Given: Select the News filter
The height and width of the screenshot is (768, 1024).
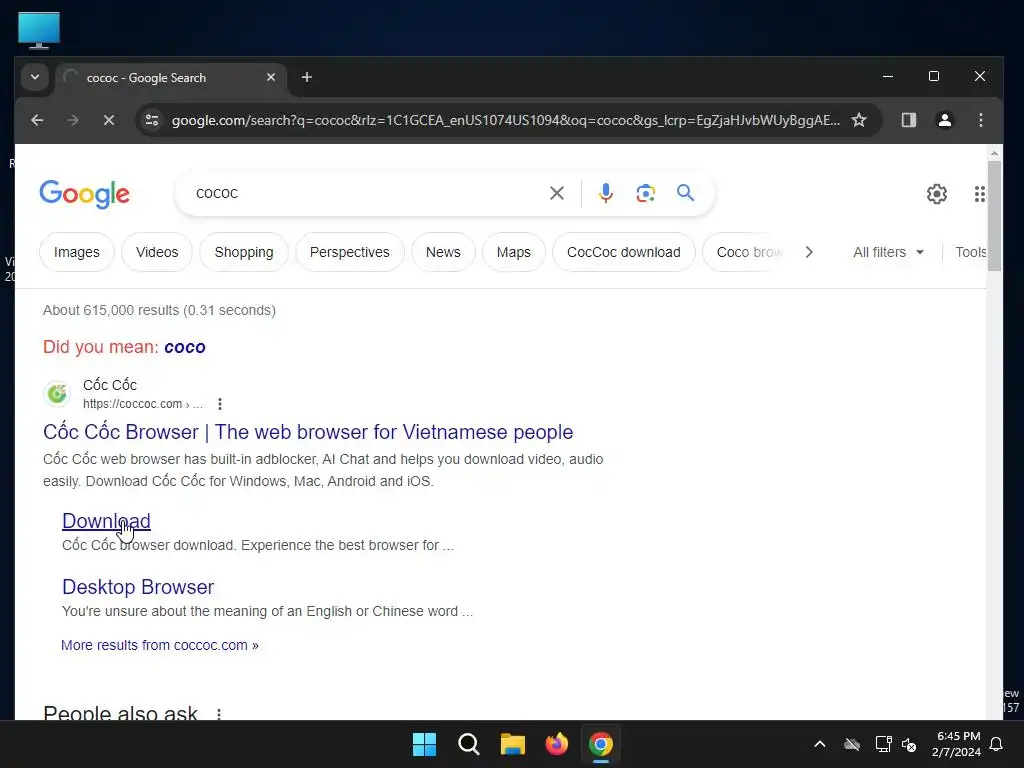Looking at the screenshot, I should 443,252.
